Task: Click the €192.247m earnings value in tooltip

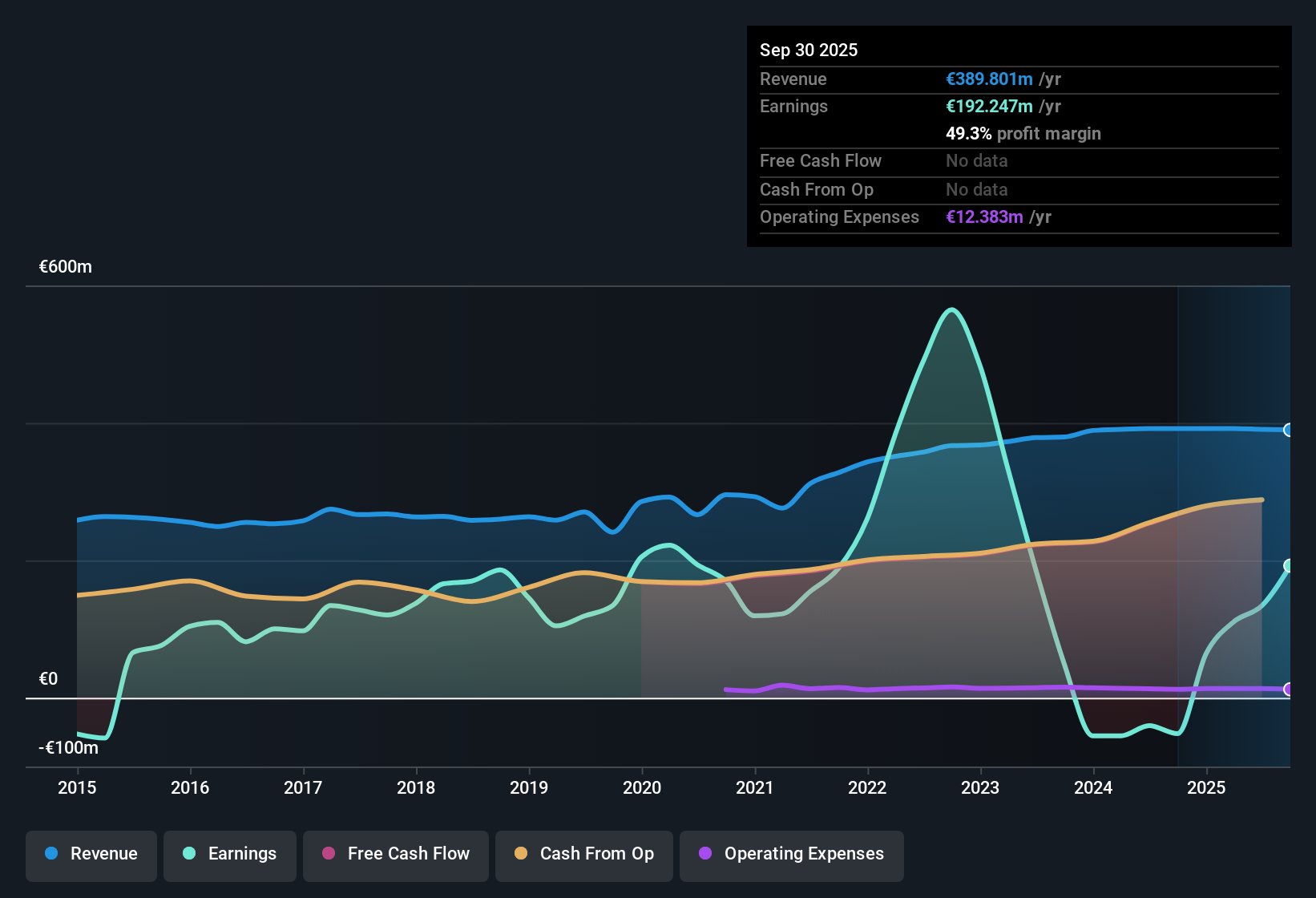Action: tap(989, 106)
